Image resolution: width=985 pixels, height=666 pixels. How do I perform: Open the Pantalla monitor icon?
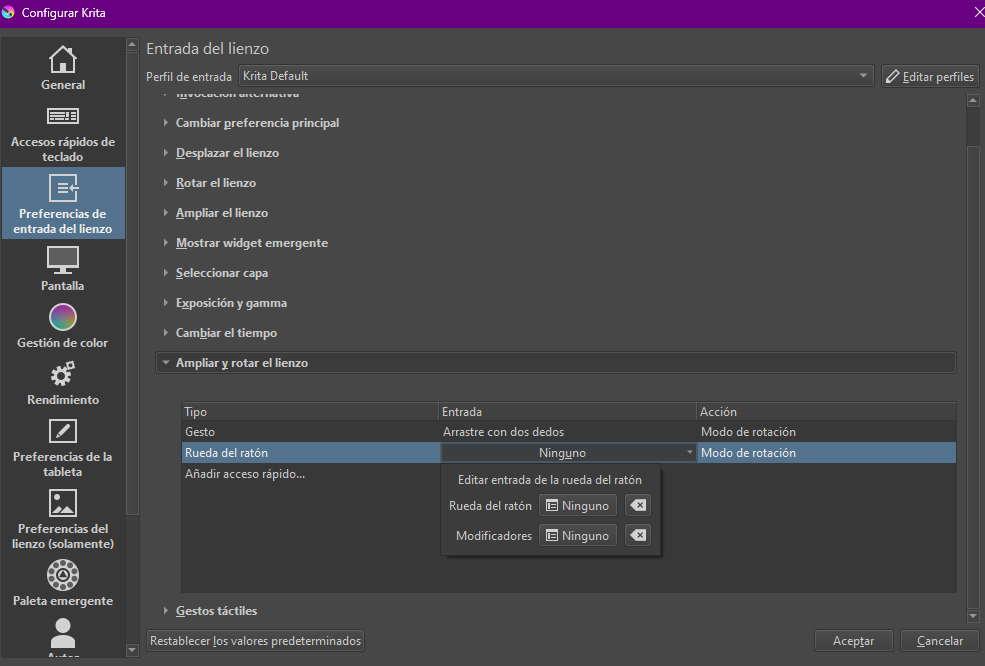tap(63, 260)
